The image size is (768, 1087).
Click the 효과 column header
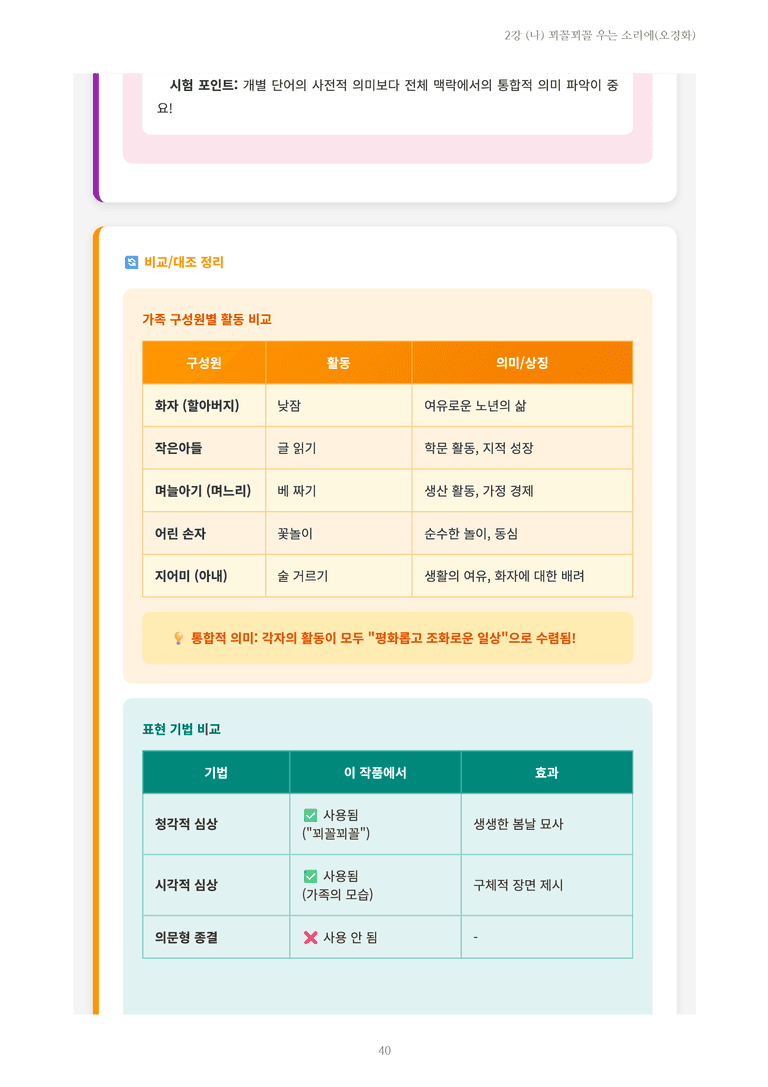point(546,772)
